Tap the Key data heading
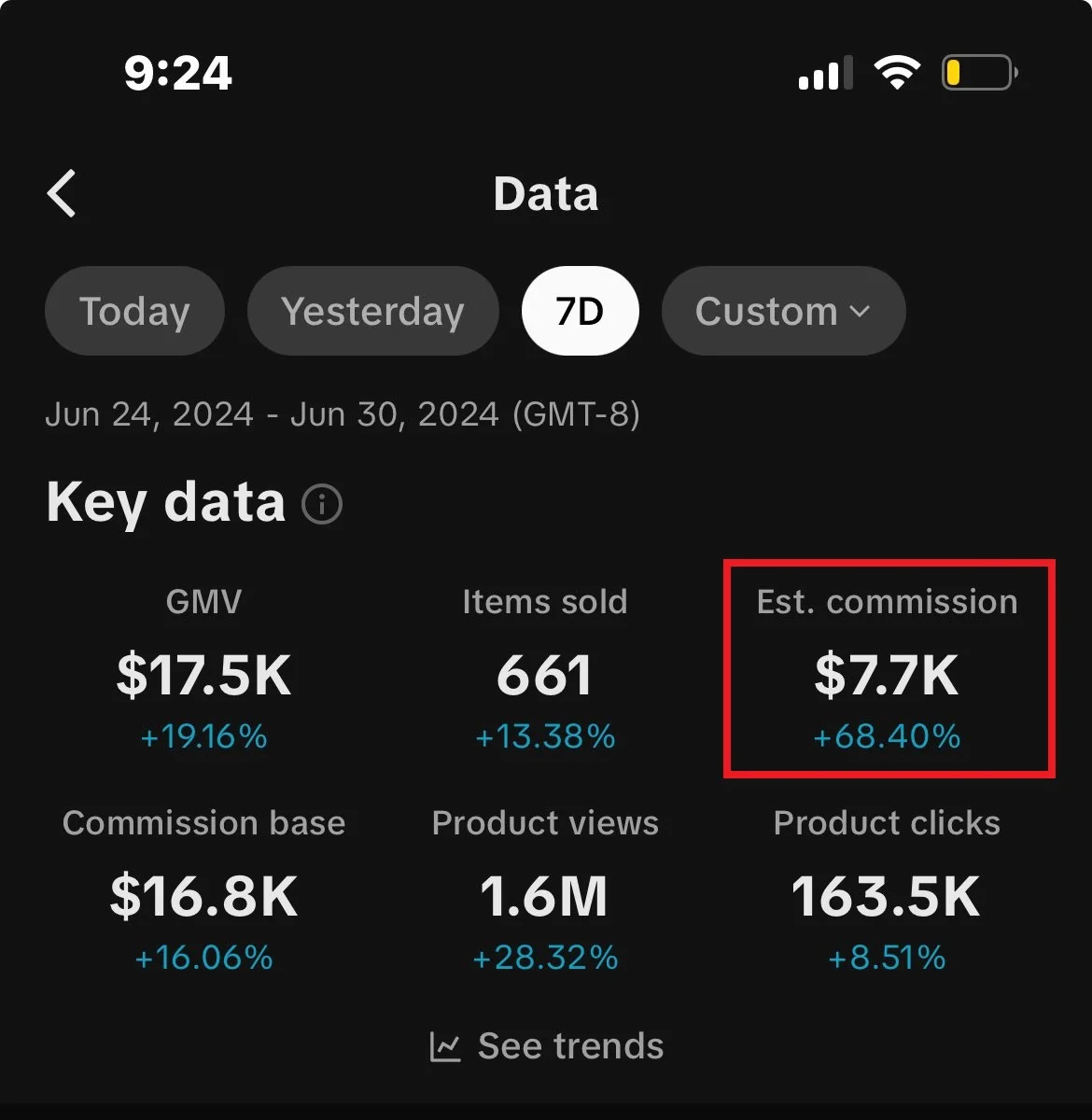1092x1120 pixels. [x=166, y=502]
